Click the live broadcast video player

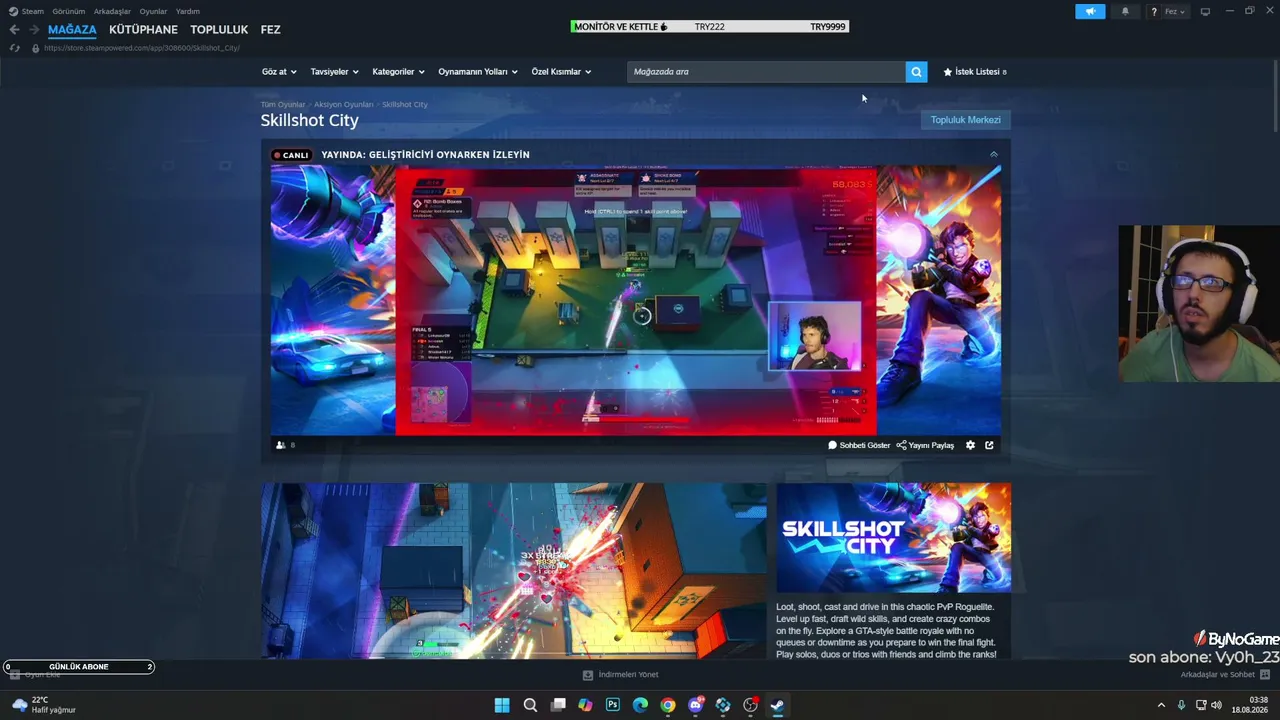(636, 300)
